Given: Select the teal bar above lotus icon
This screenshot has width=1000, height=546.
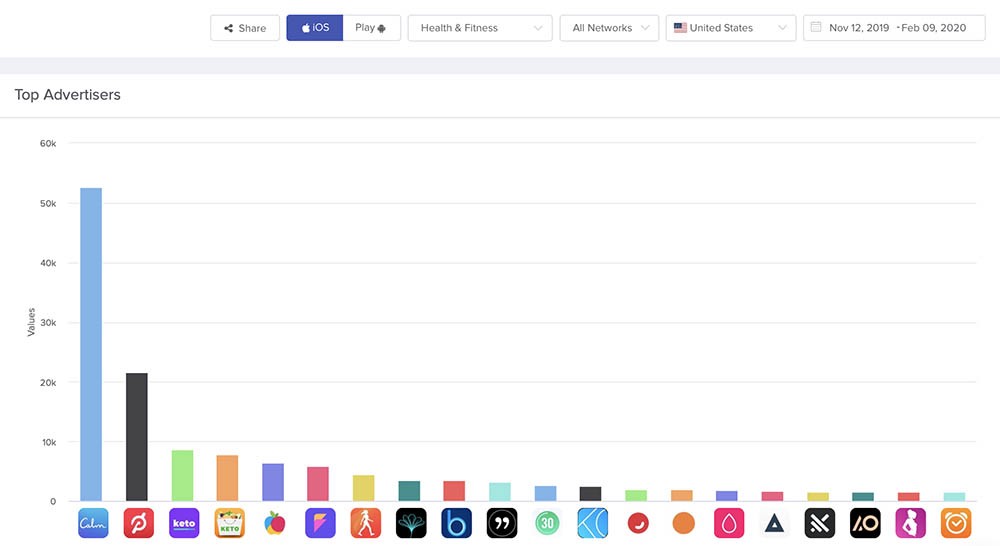Looking at the screenshot, I should pos(409,491).
